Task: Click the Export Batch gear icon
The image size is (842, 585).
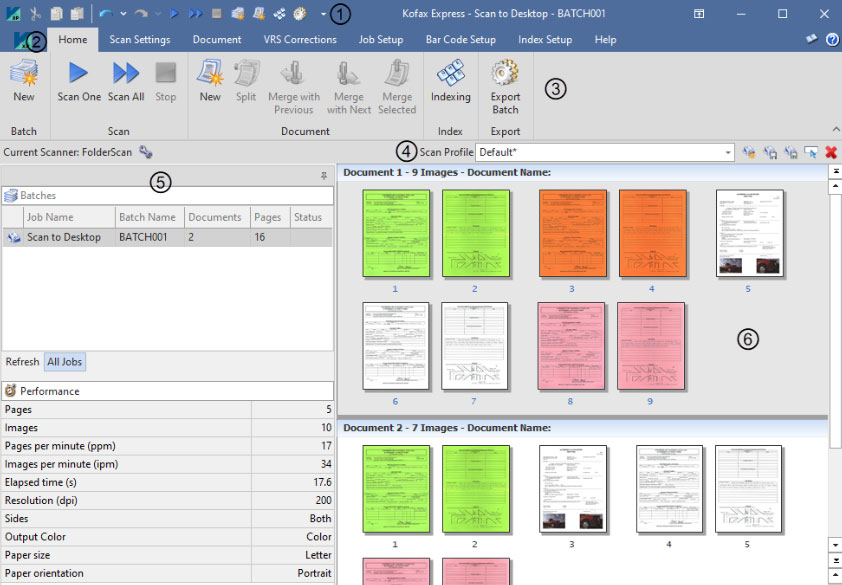Action: click(505, 74)
